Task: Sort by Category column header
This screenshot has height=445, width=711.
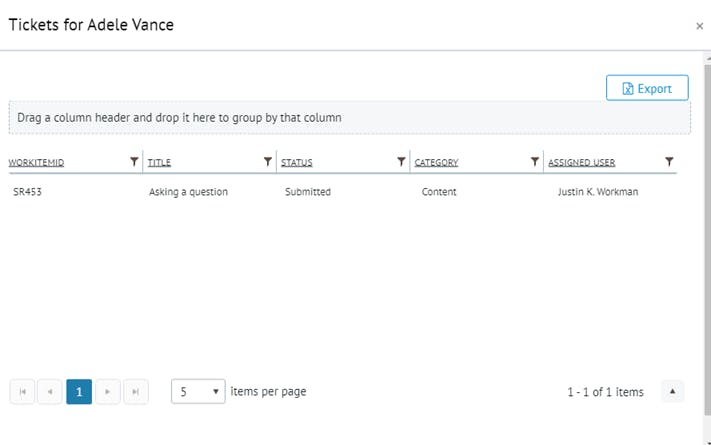Action: tap(436, 162)
